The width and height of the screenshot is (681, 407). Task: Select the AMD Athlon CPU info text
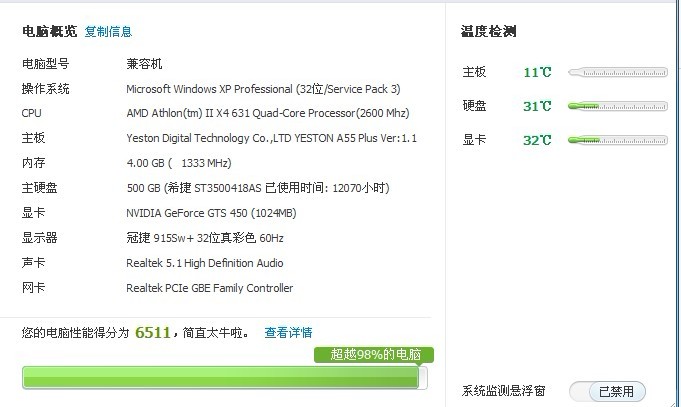click(267, 113)
